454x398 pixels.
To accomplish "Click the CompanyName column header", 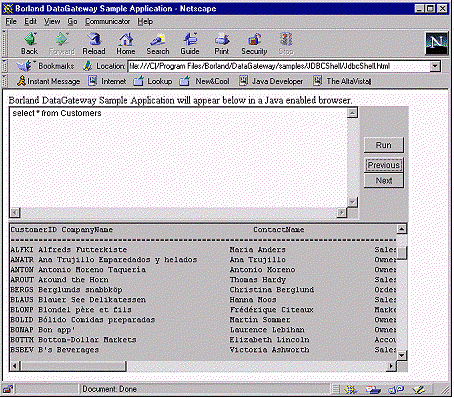I will click(x=87, y=230).
